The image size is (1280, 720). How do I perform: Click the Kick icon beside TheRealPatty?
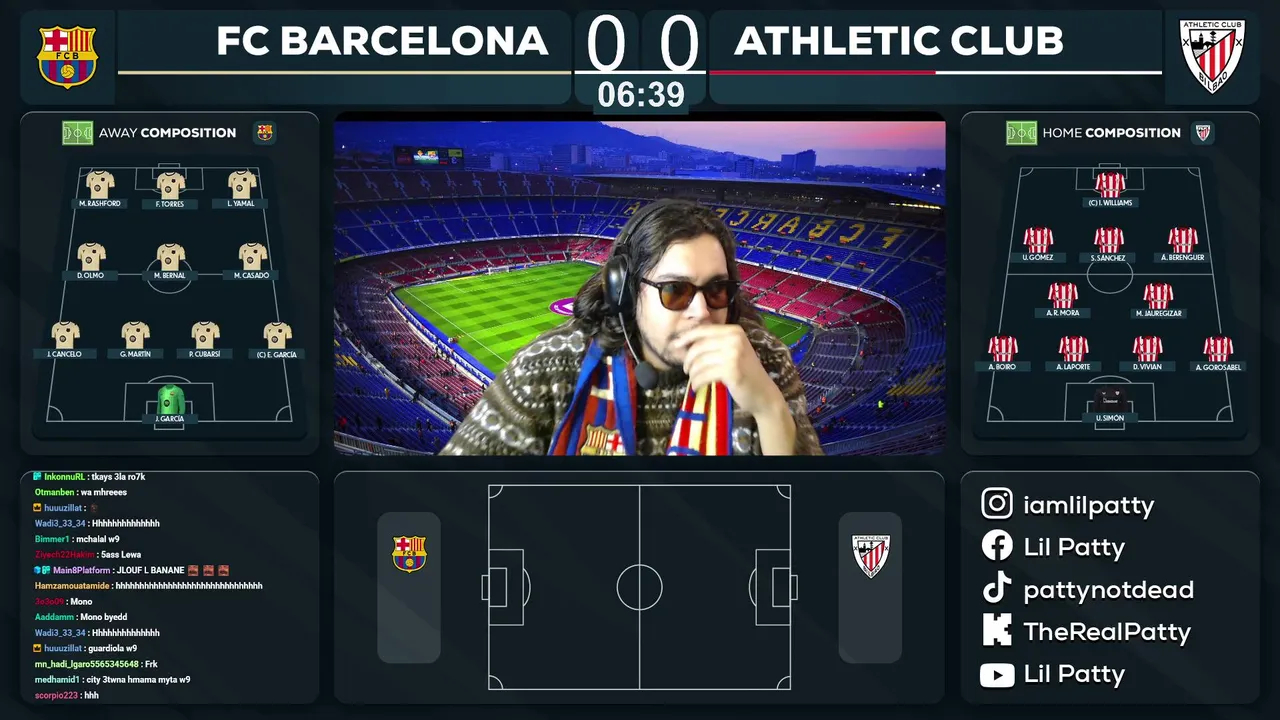(x=996, y=630)
